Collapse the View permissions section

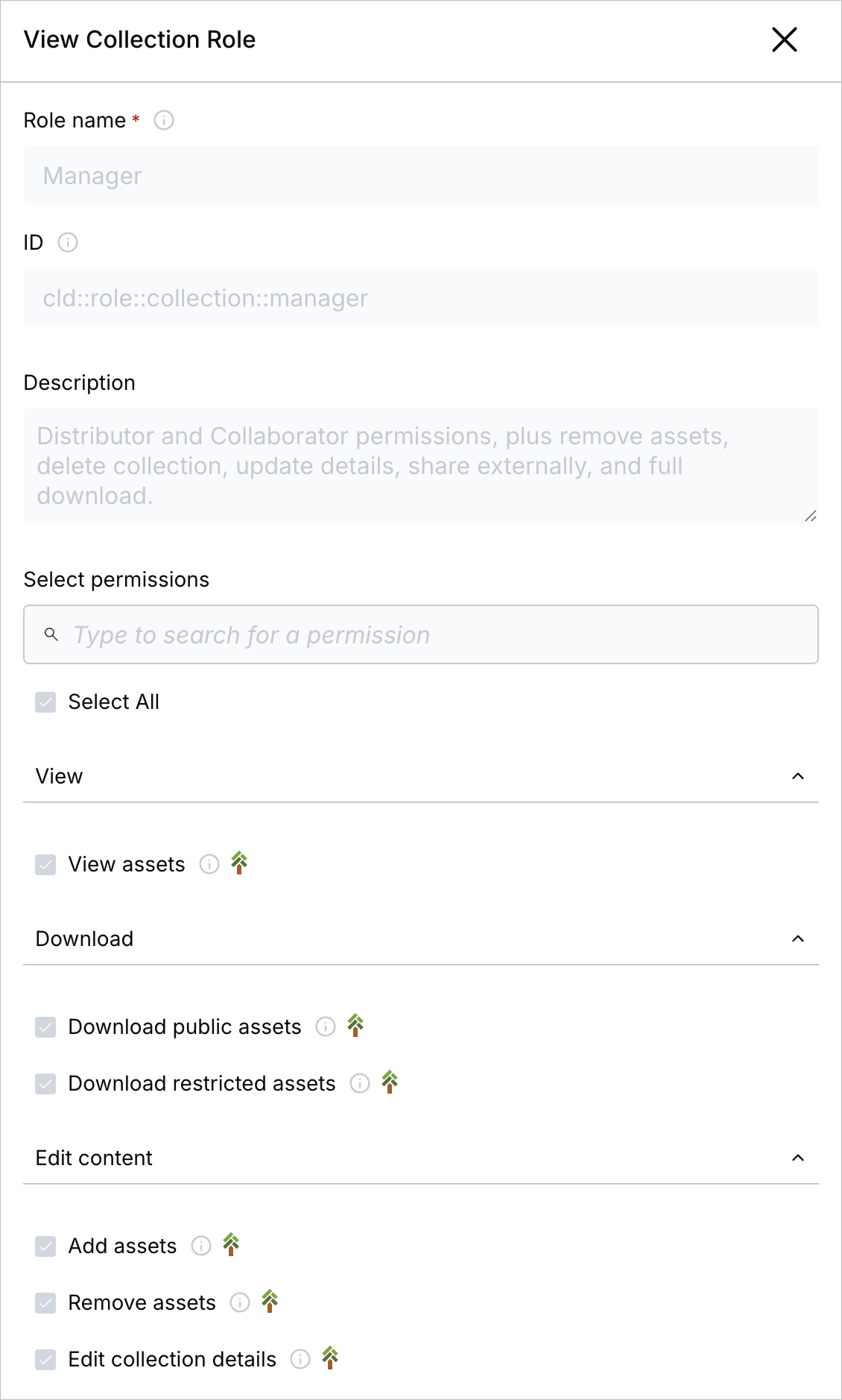tap(797, 777)
